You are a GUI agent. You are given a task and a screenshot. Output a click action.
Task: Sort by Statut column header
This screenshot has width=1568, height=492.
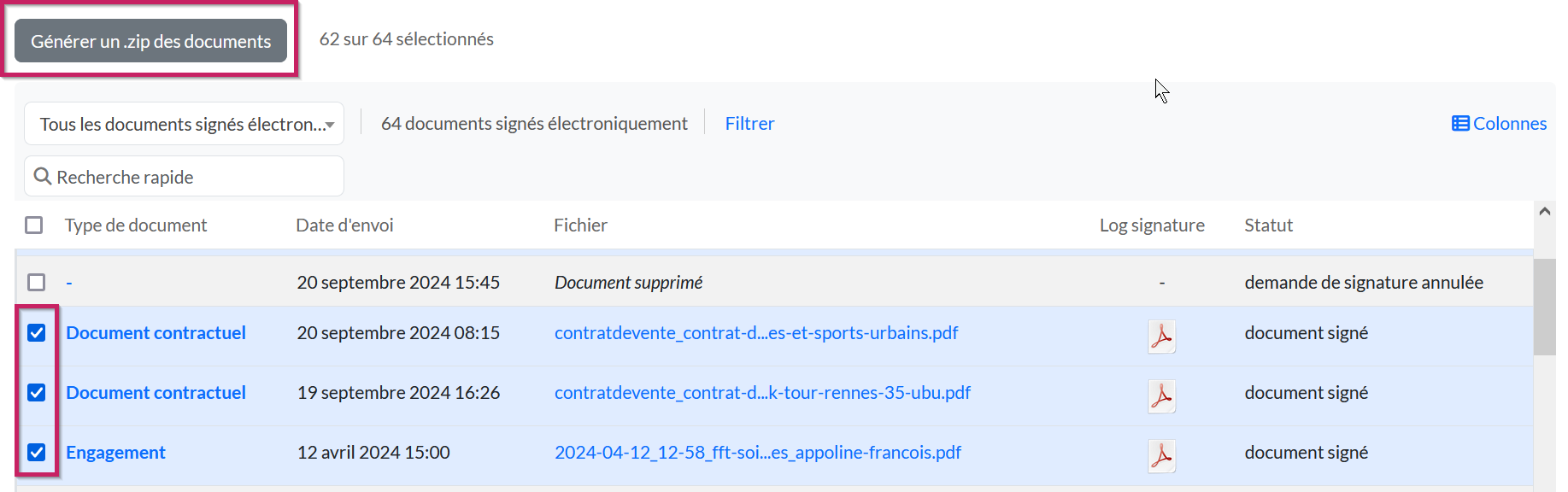1268,225
